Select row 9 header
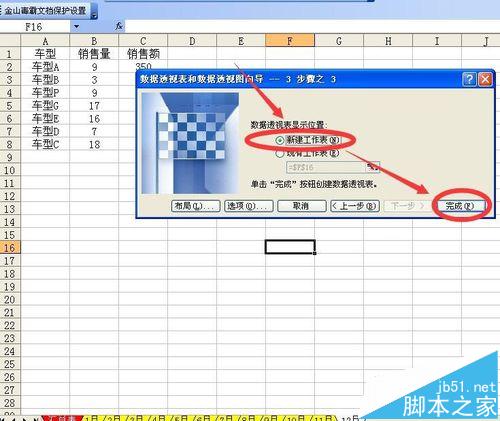 coord(10,157)
